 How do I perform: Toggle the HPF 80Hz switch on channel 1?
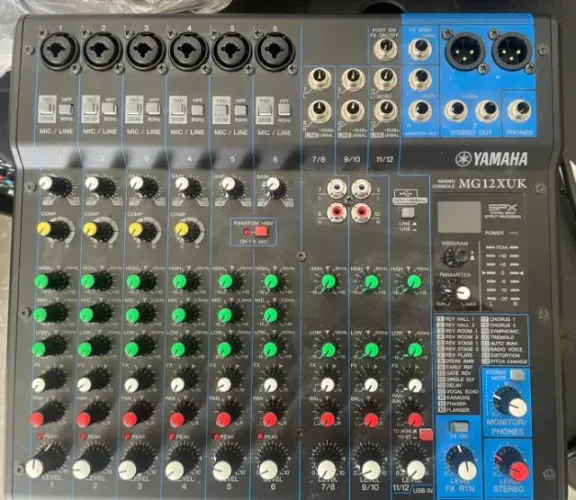click(x=66, y=109)
